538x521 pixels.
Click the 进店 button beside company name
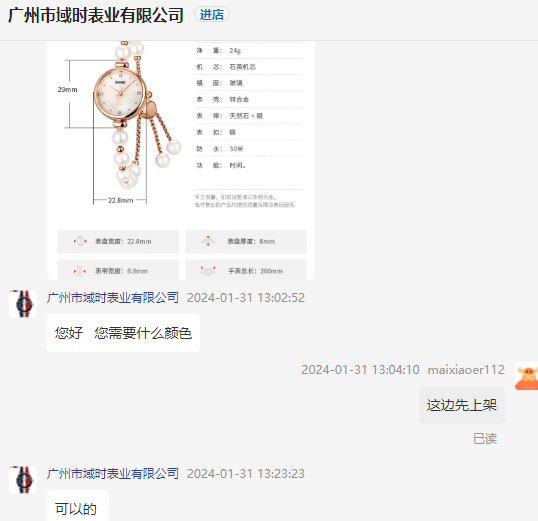point(212,15)
